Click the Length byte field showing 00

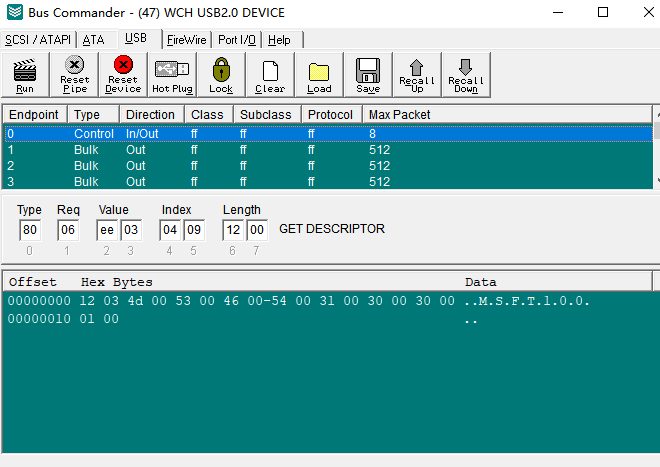point(257,230)
